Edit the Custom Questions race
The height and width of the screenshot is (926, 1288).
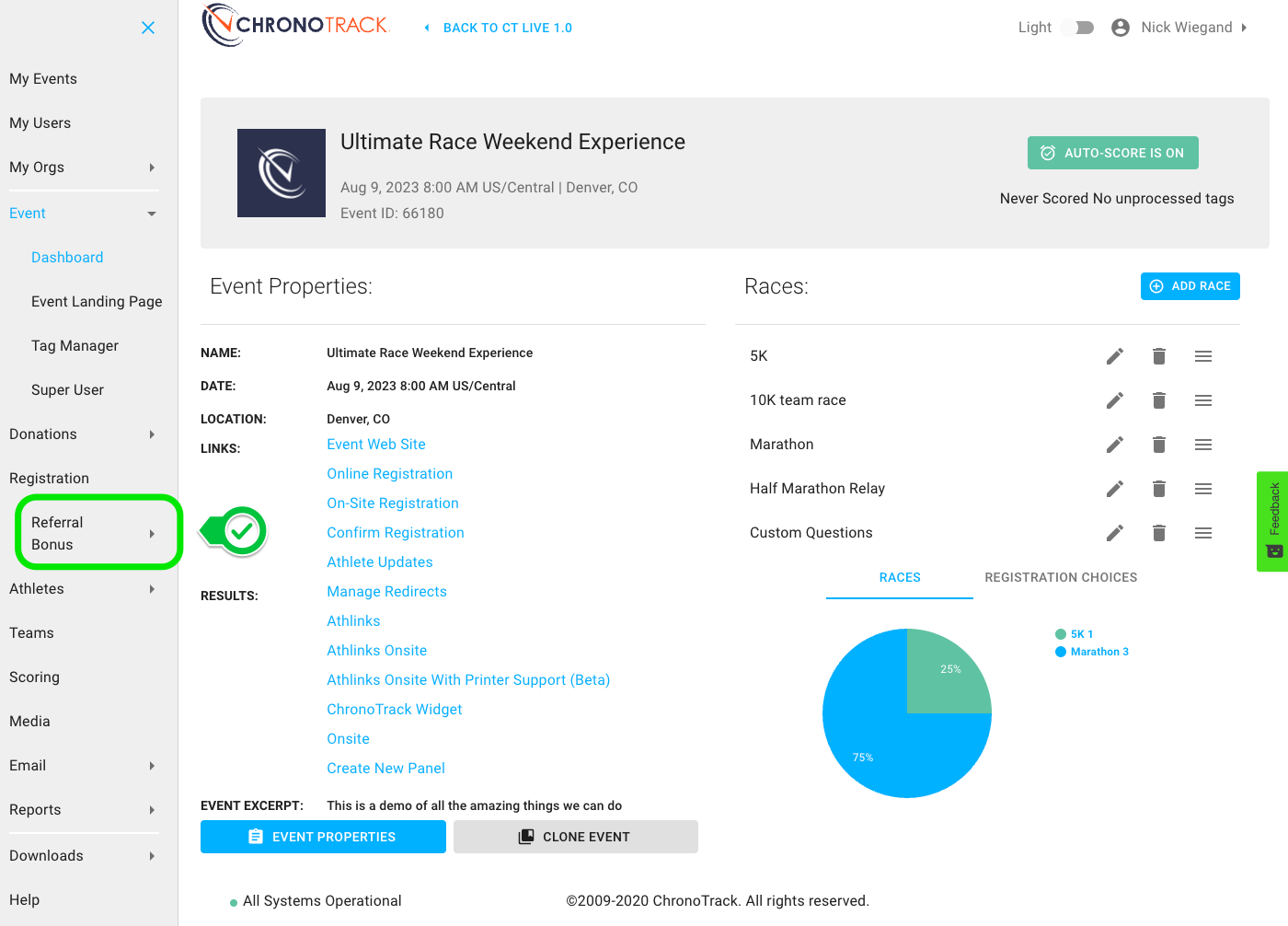1115,533
